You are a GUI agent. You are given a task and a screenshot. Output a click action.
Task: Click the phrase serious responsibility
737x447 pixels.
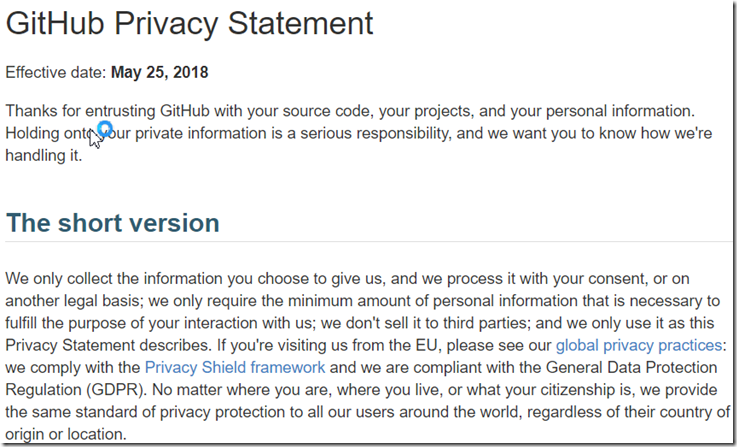[x=375, y=133]
